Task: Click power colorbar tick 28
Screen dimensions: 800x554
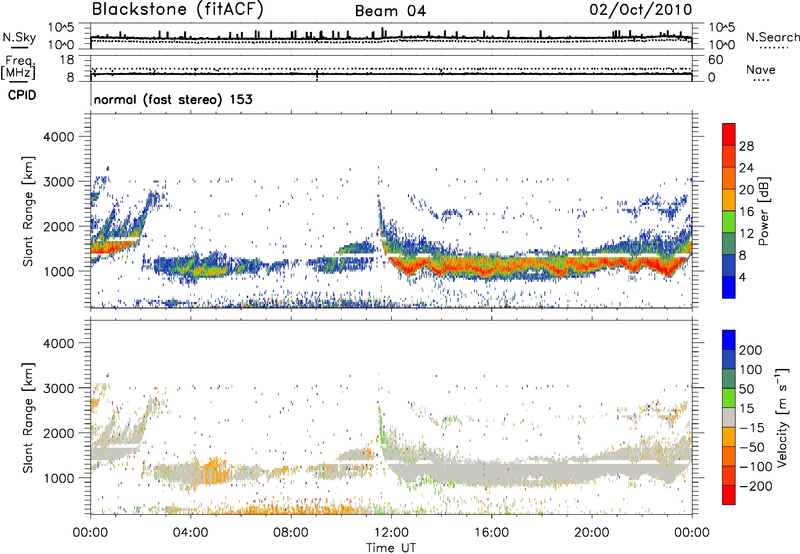Action: (746, 146)
